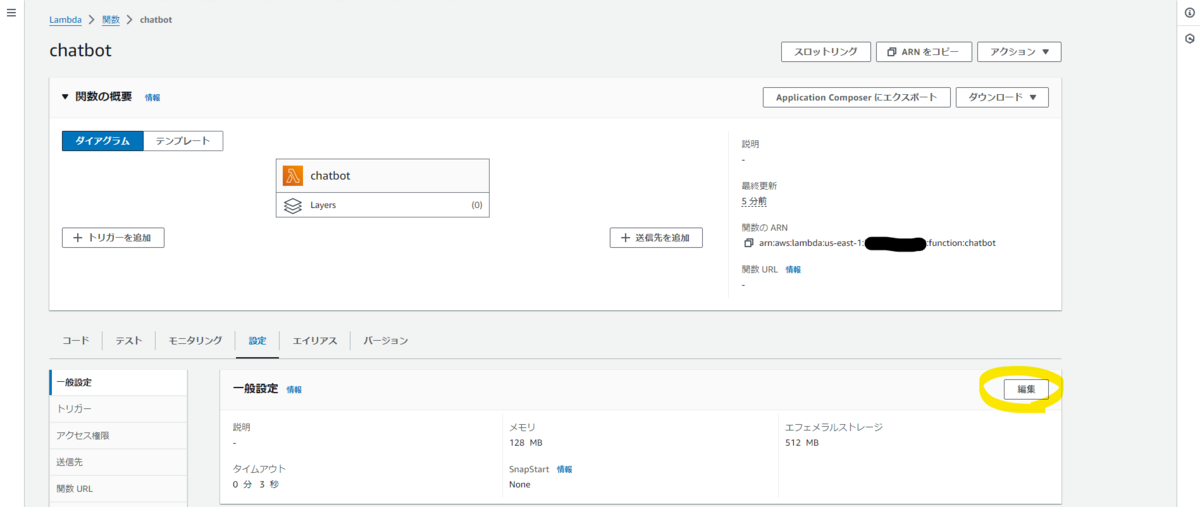Screen dimensions: 1200x507
Task: Open the バージョン tab
Action: click(x=386, y=341)
